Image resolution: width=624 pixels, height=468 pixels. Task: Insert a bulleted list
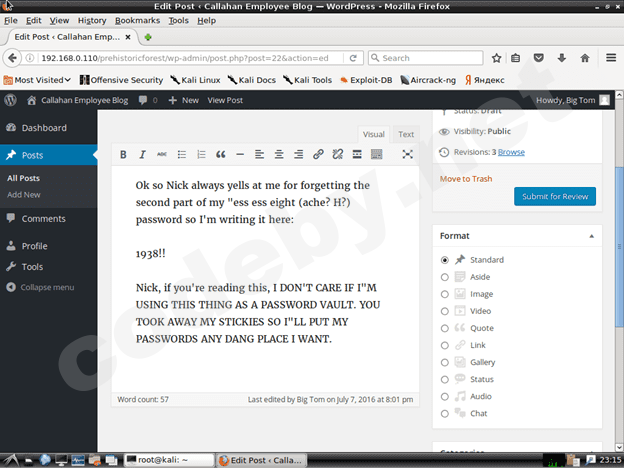click(x=181, y=154)
